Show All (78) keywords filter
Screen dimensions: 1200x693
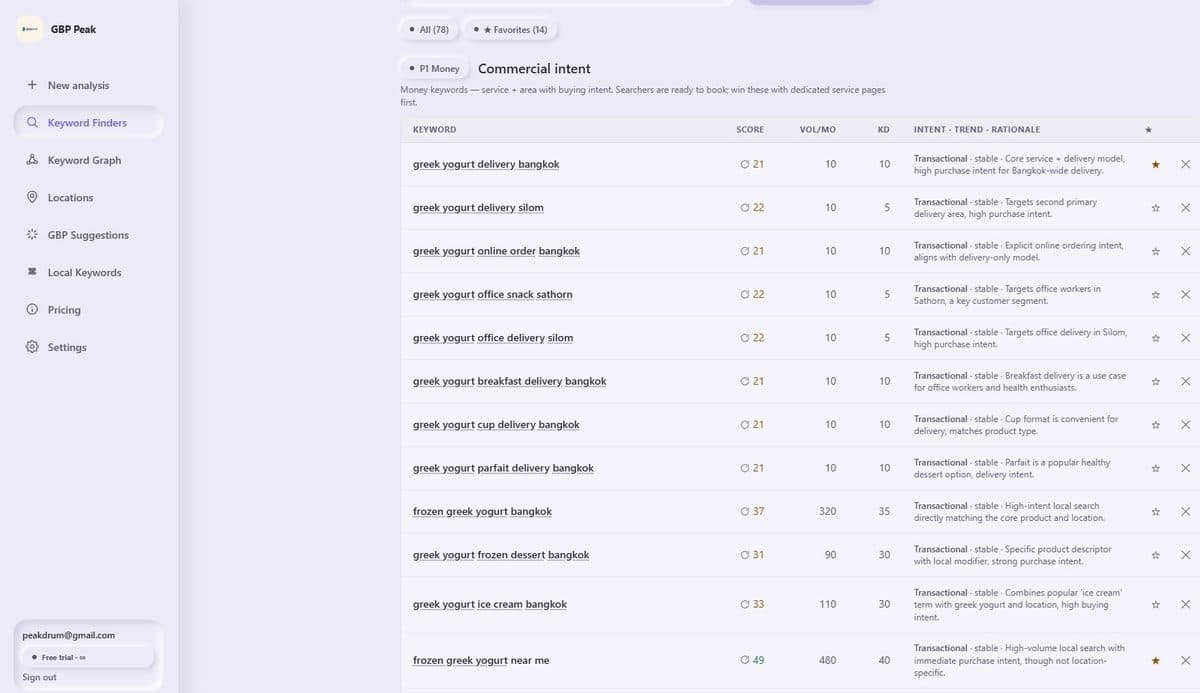tap(429, 30)
